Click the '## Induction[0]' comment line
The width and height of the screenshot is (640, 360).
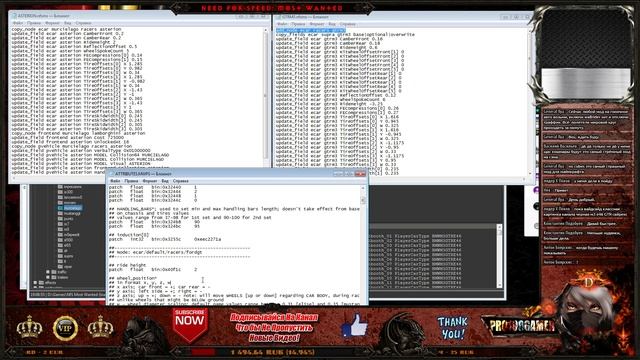129,235
